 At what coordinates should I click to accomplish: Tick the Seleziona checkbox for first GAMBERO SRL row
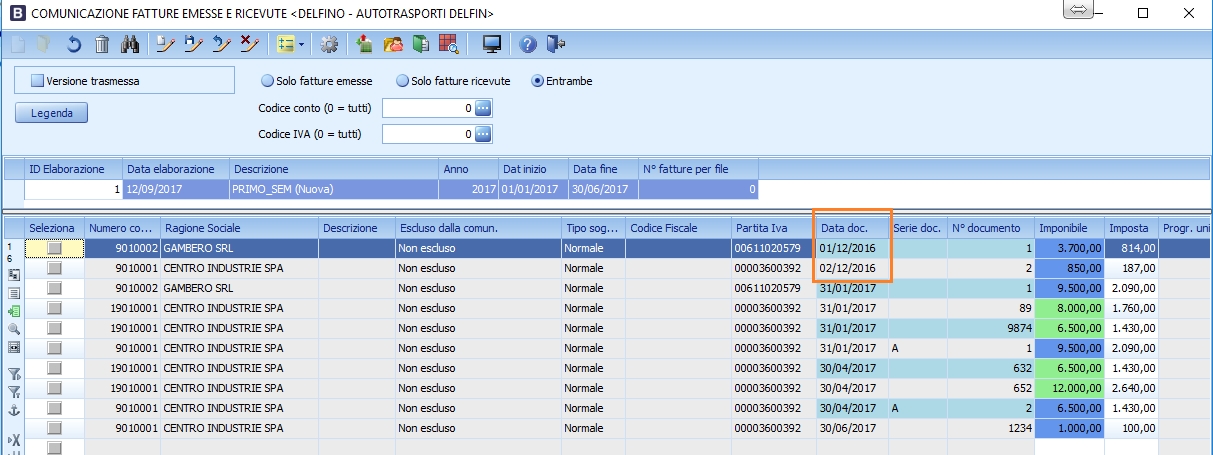tap(54, 247)
